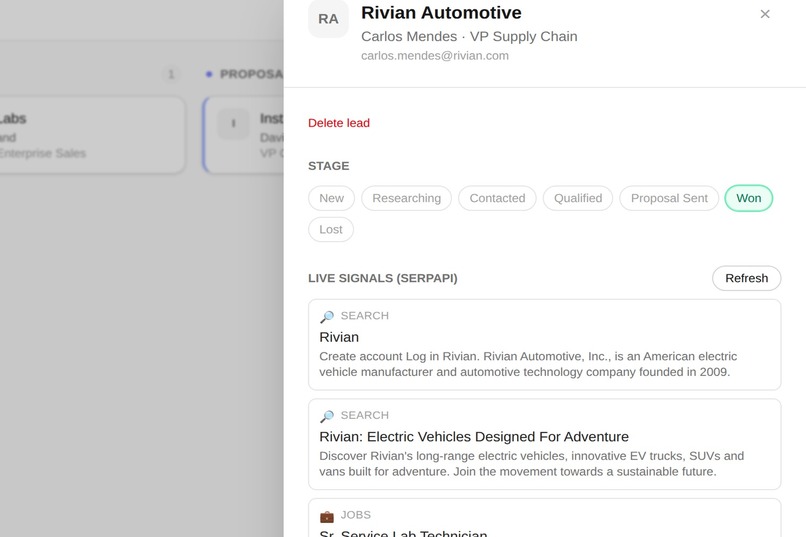Close the Rivian Automotive lead panel

pyautogui.click(x=765, y=14)
